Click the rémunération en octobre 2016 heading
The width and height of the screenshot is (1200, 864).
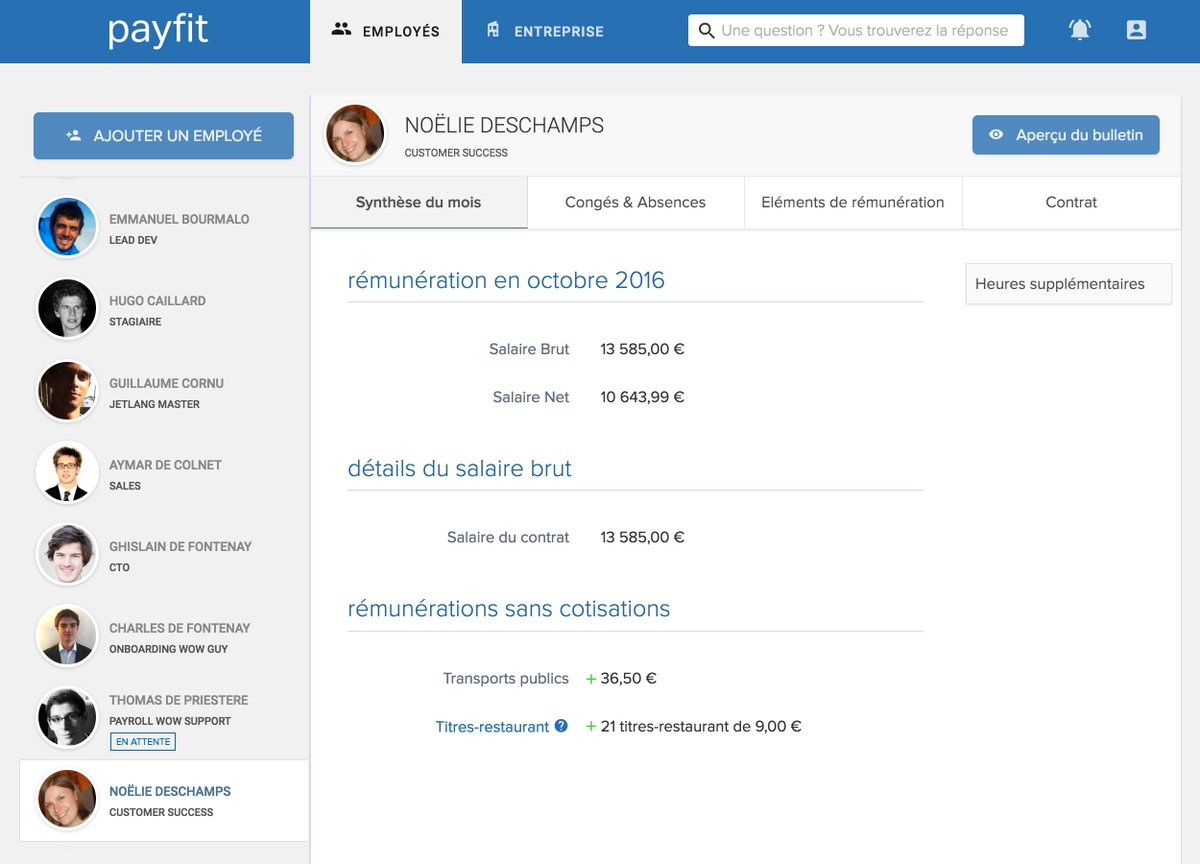tap(506, 280)
